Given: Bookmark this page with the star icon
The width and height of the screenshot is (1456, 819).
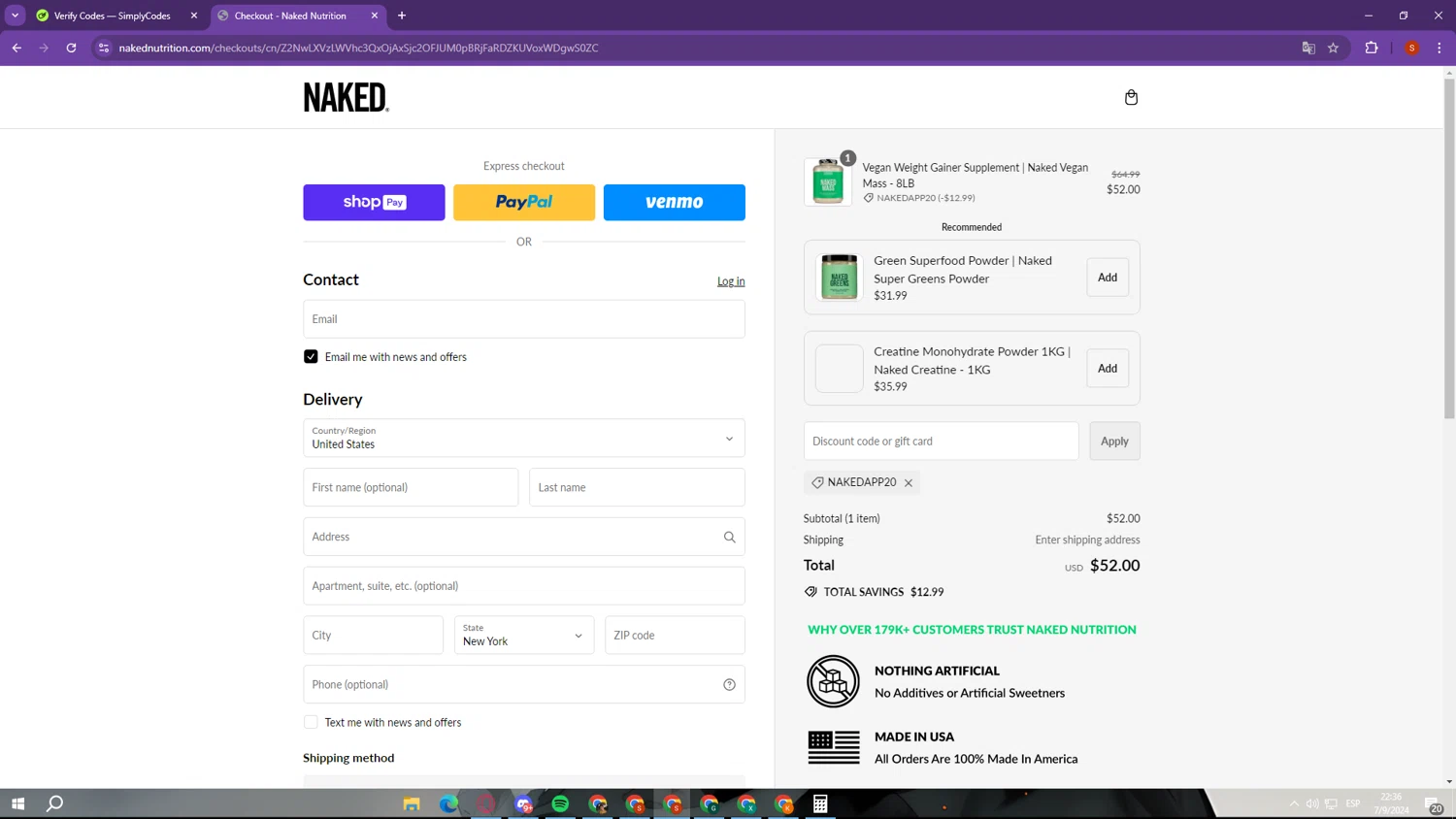Looking at the screenshot, I should (1333, 48).
